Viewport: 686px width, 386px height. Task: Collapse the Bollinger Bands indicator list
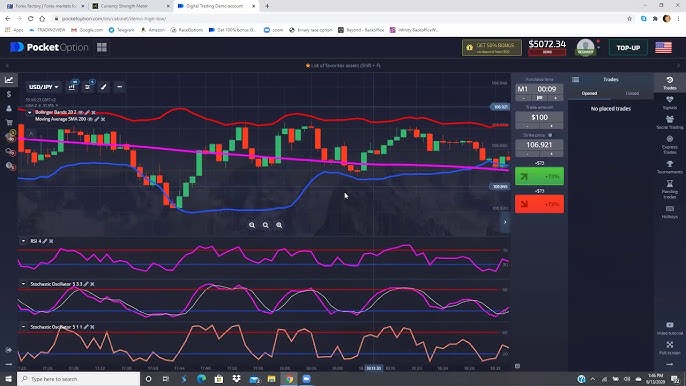(x=29, y=112)
